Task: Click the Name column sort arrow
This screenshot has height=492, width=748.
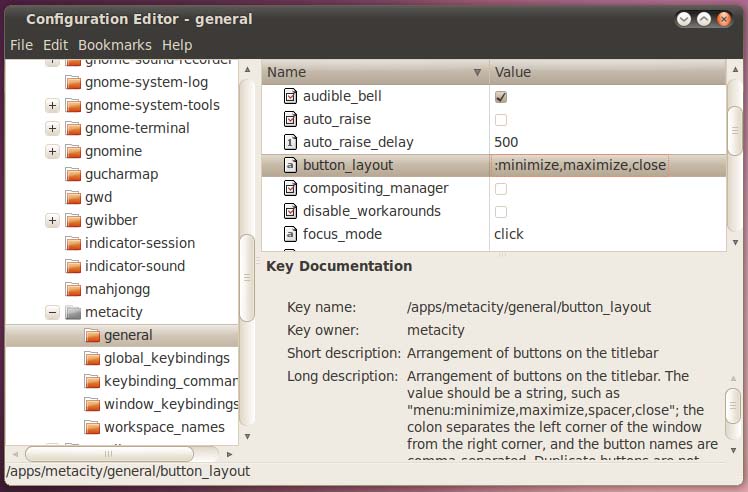Action: pyautogui.click(x=477, y=73)
